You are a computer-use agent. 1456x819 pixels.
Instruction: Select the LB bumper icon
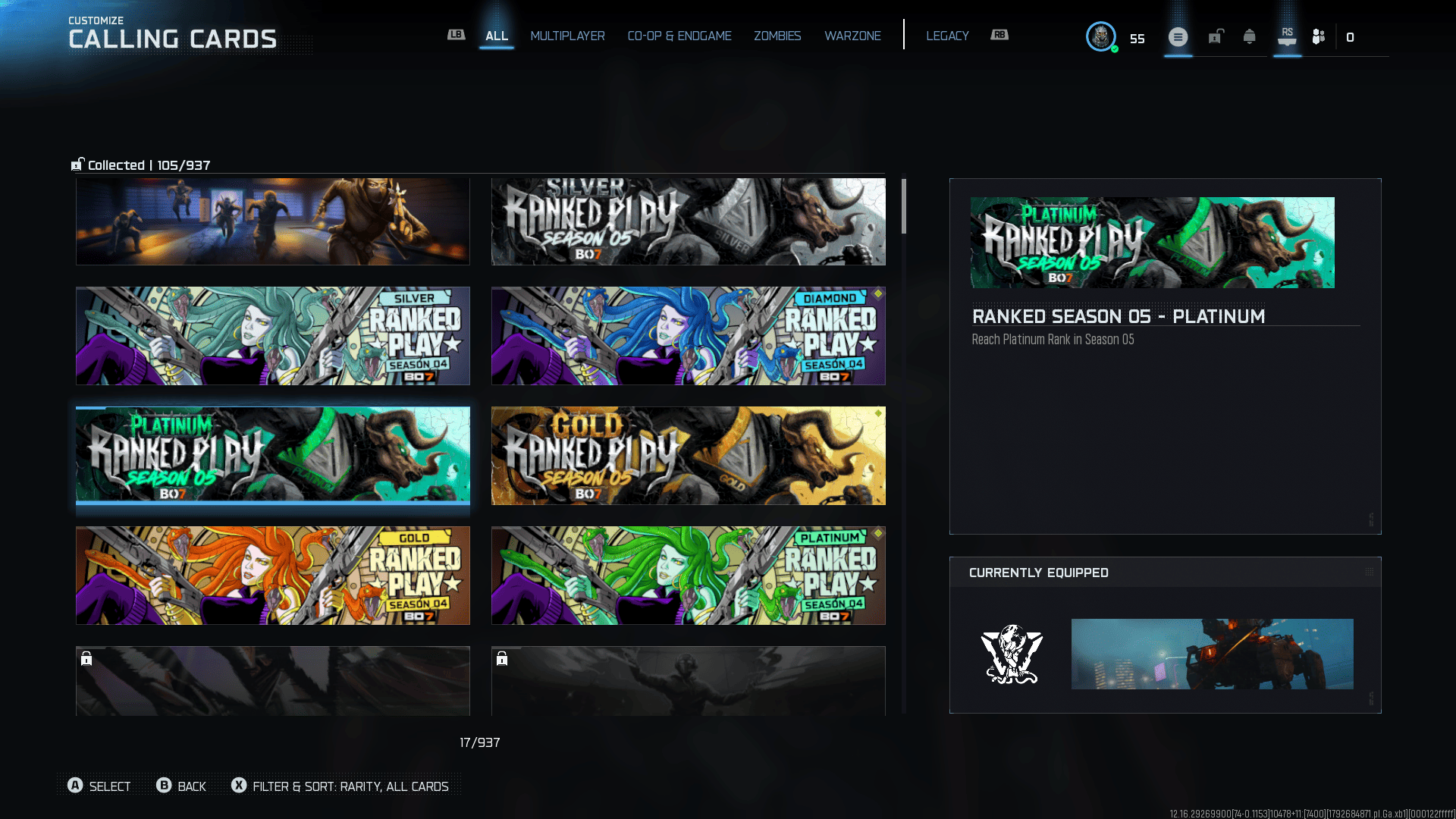pos(456,35)
